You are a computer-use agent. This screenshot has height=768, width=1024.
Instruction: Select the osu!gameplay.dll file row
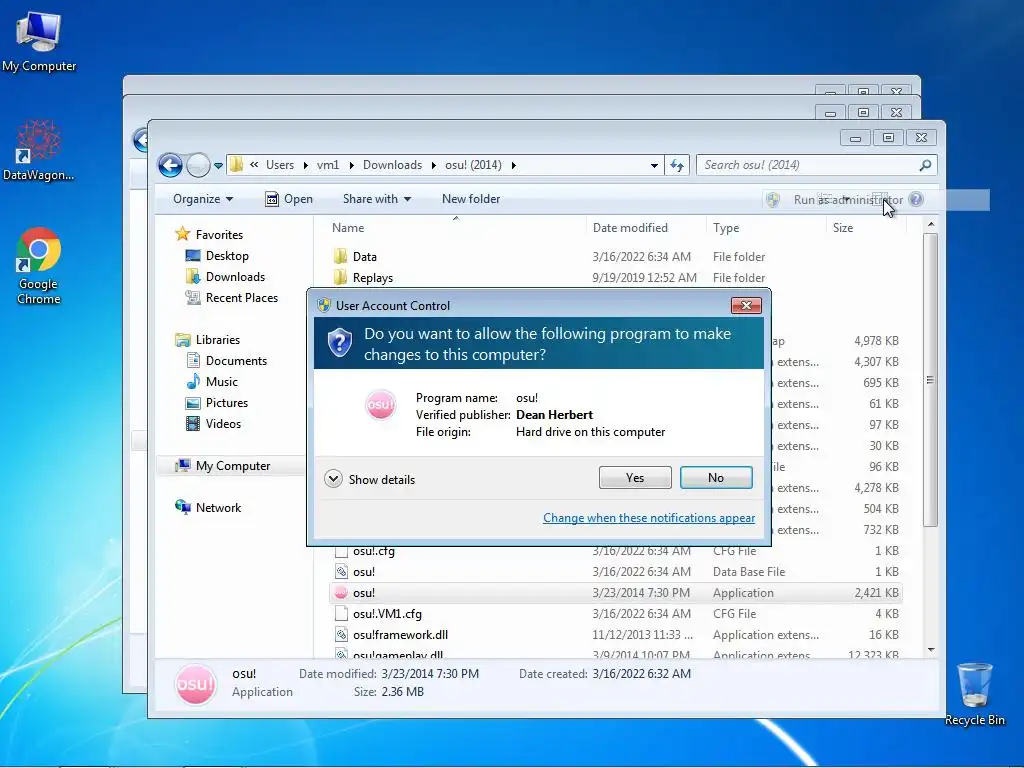click(x=616, y=654)
